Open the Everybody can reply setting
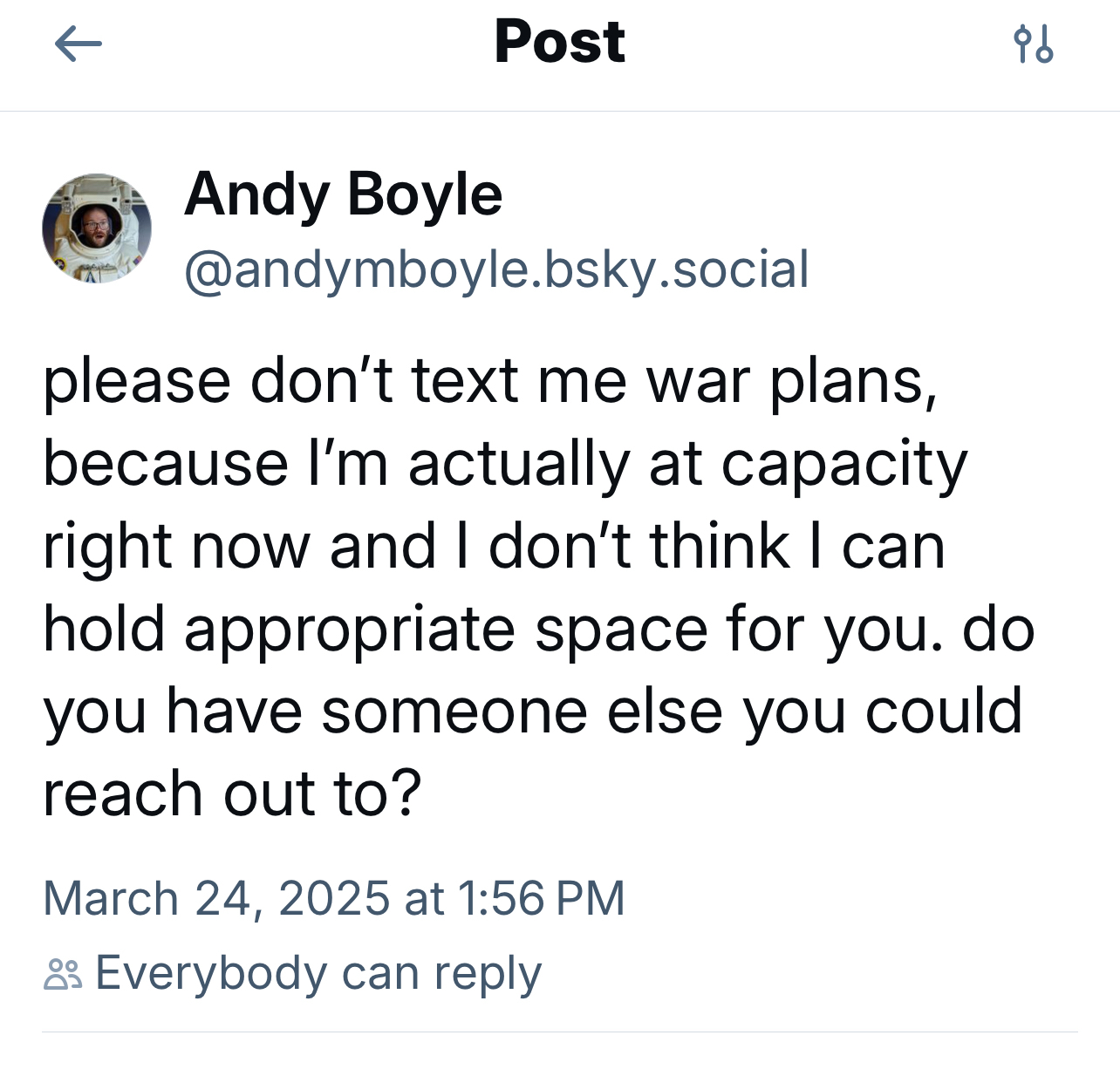Viewport: 1120px width, 1076px height. 318,973
